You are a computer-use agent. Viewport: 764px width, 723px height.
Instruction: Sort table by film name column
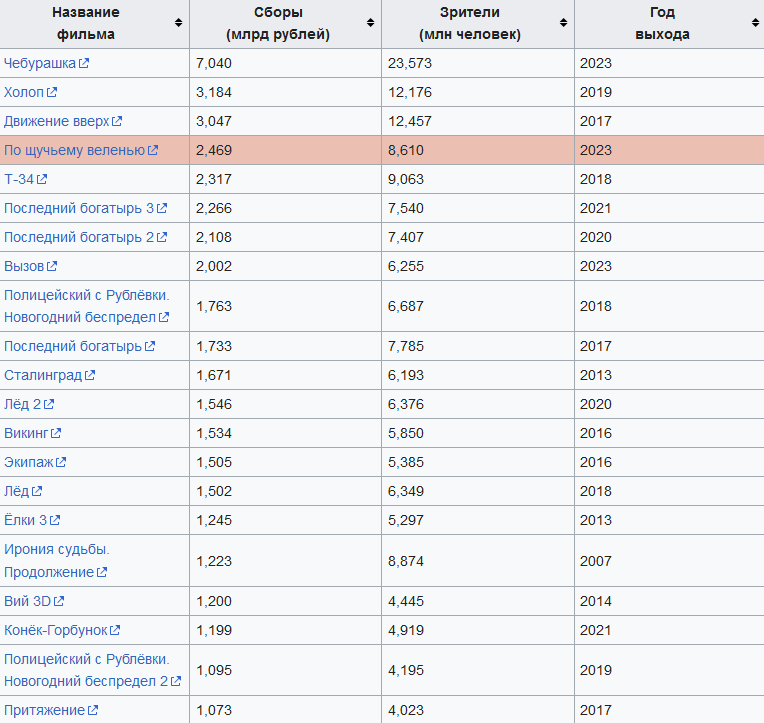coord(178,23)
